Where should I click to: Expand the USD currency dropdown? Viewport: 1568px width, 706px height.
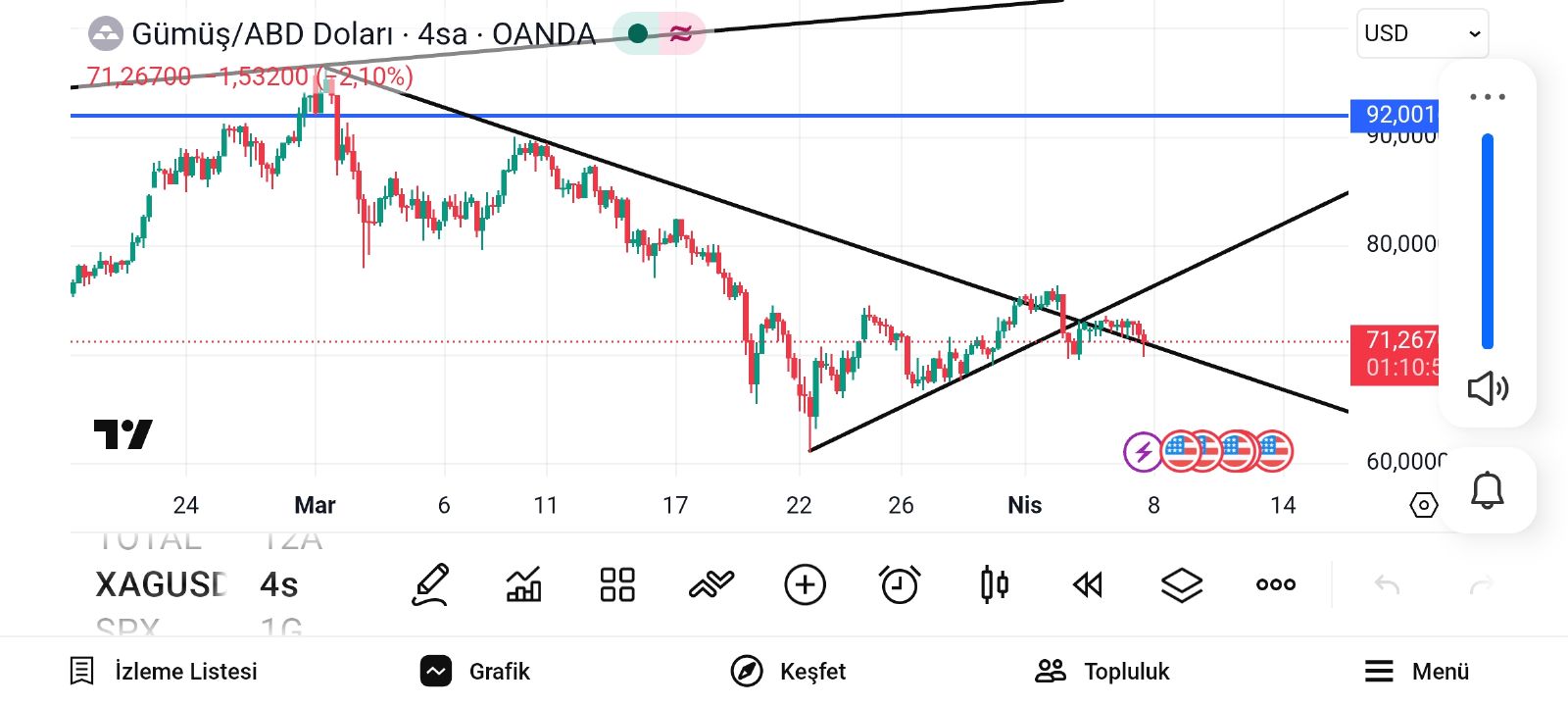click(1422, 33)
